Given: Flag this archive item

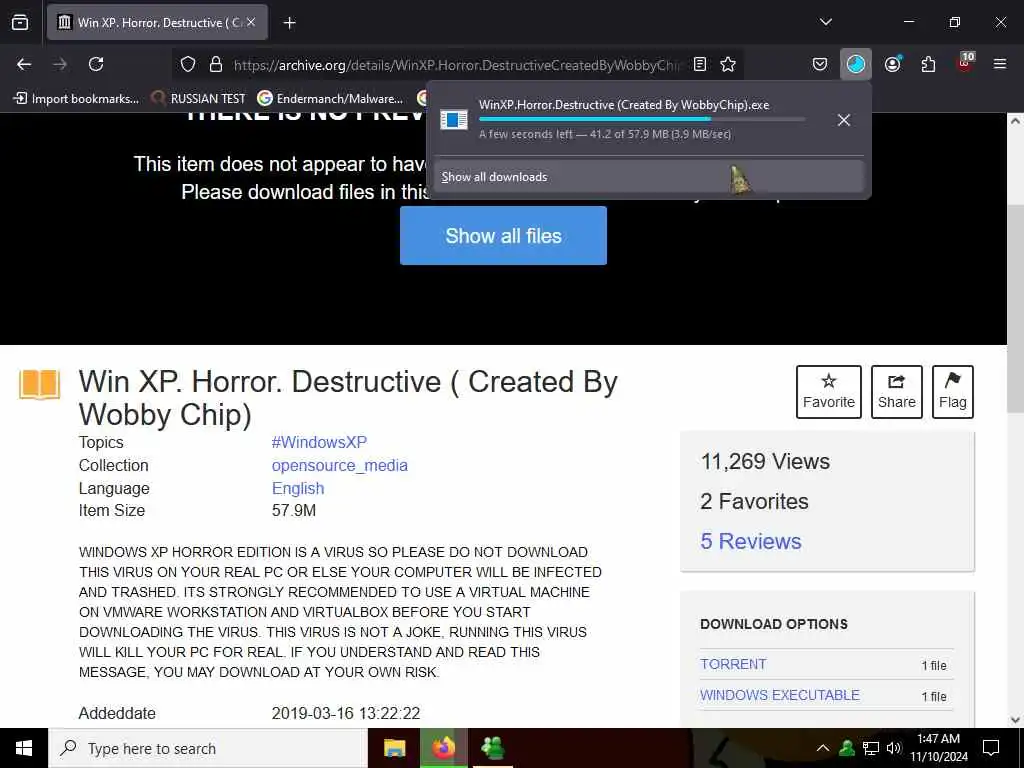Looking at the screenshot, I should pos(952,392).
